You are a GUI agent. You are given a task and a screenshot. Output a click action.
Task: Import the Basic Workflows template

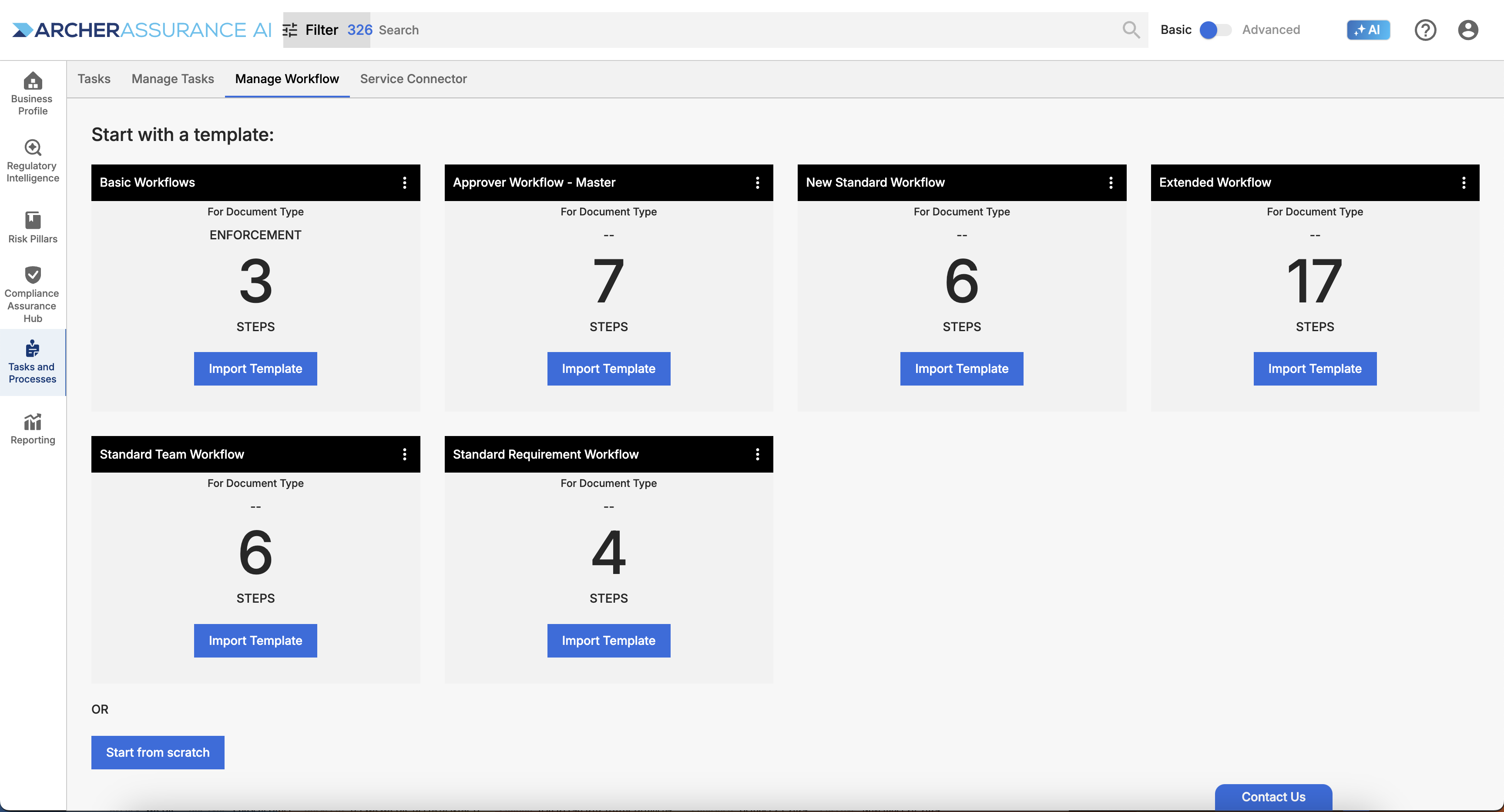point(255,368)
